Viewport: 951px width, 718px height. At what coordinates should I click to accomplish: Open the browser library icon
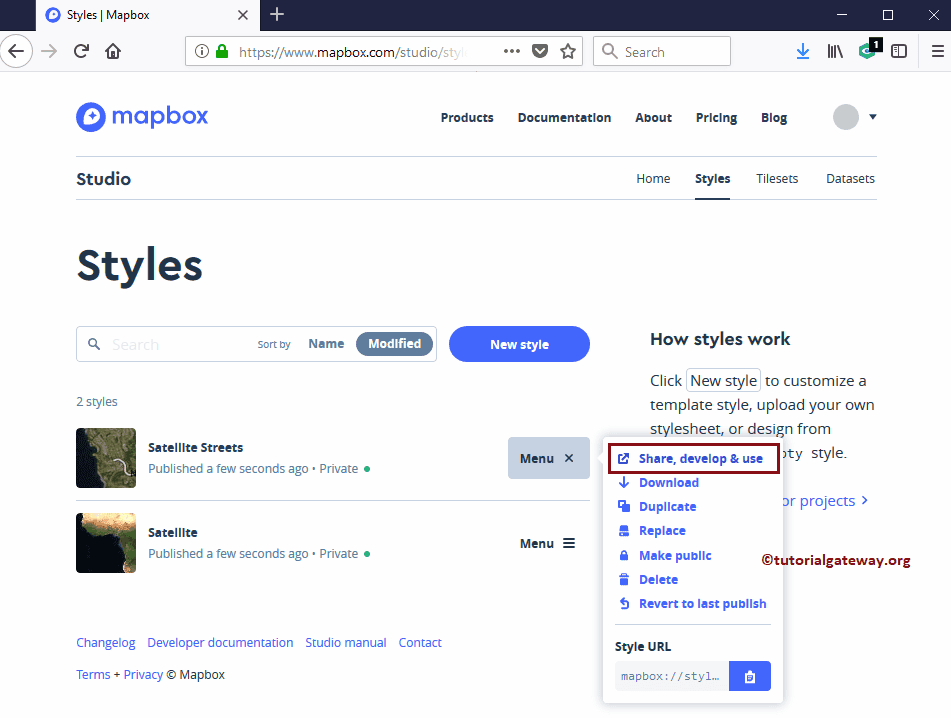pos(835,52)
